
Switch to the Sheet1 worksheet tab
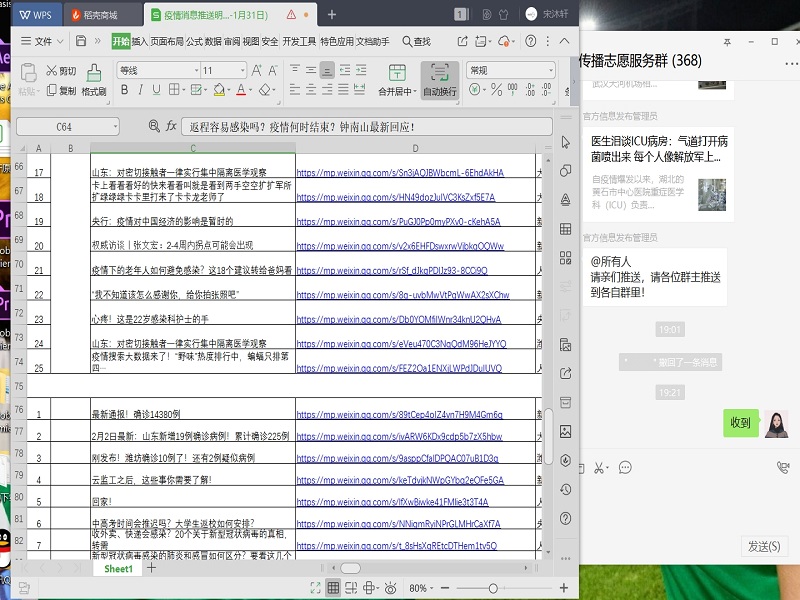coord(118,568)
